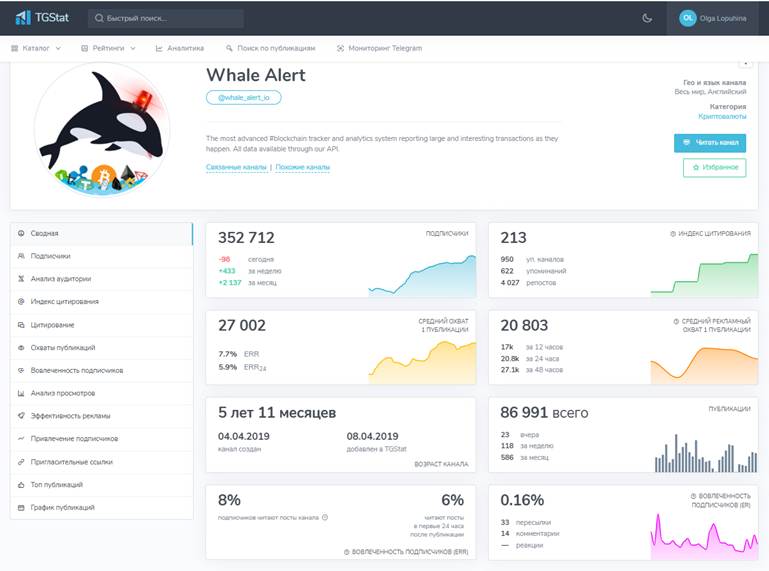
Task: Click the Анализ просмотров sidebar icon
Action: point(21,393)
